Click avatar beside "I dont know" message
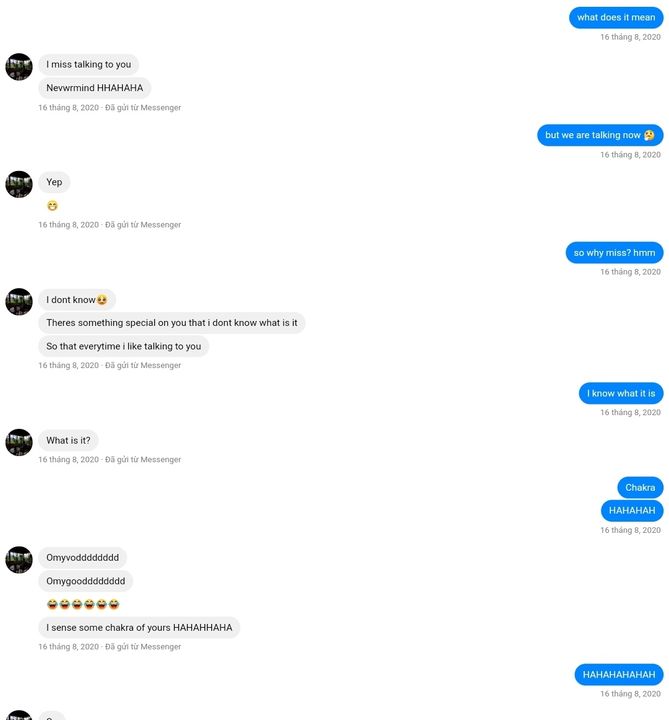Image resolution: width=669 pixels, height=720 pixels. pyautogui.click(x=19, y=302)
